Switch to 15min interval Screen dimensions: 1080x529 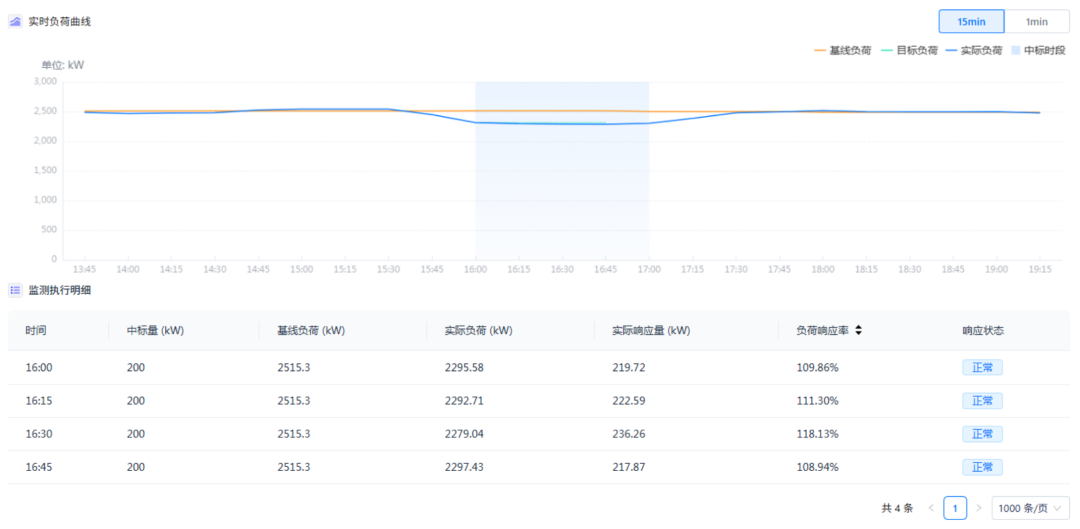(x=971, y=21)
